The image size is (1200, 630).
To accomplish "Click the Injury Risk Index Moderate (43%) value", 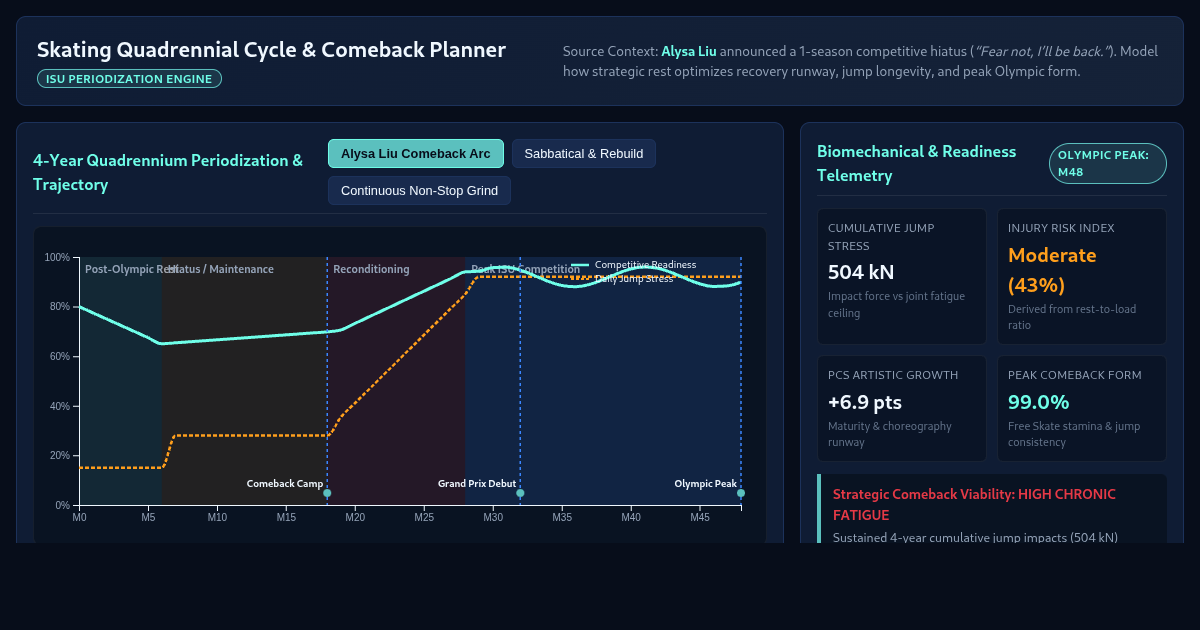I will (1052, 270).
